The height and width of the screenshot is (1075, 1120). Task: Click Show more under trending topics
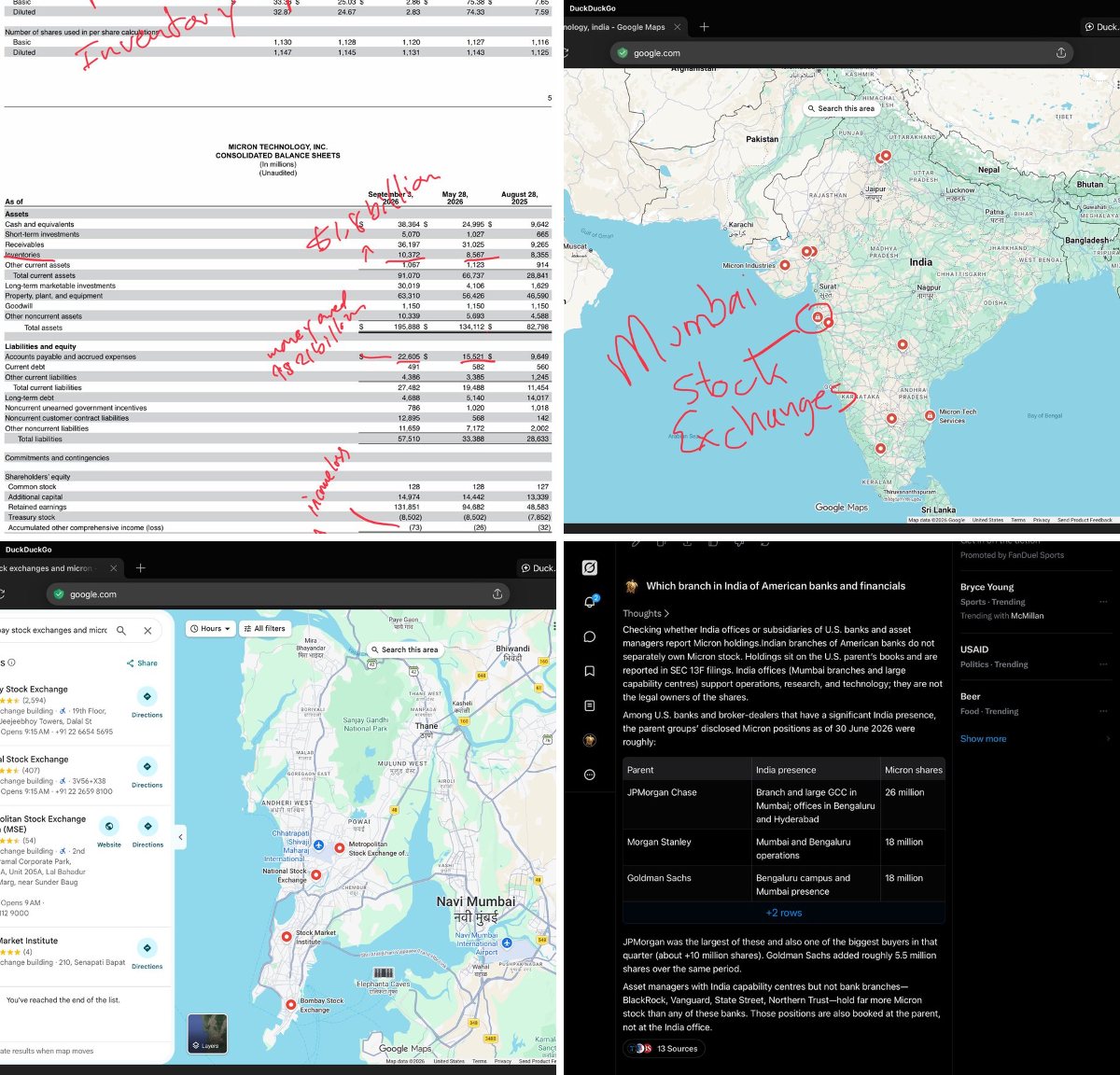tap(984, 739)
